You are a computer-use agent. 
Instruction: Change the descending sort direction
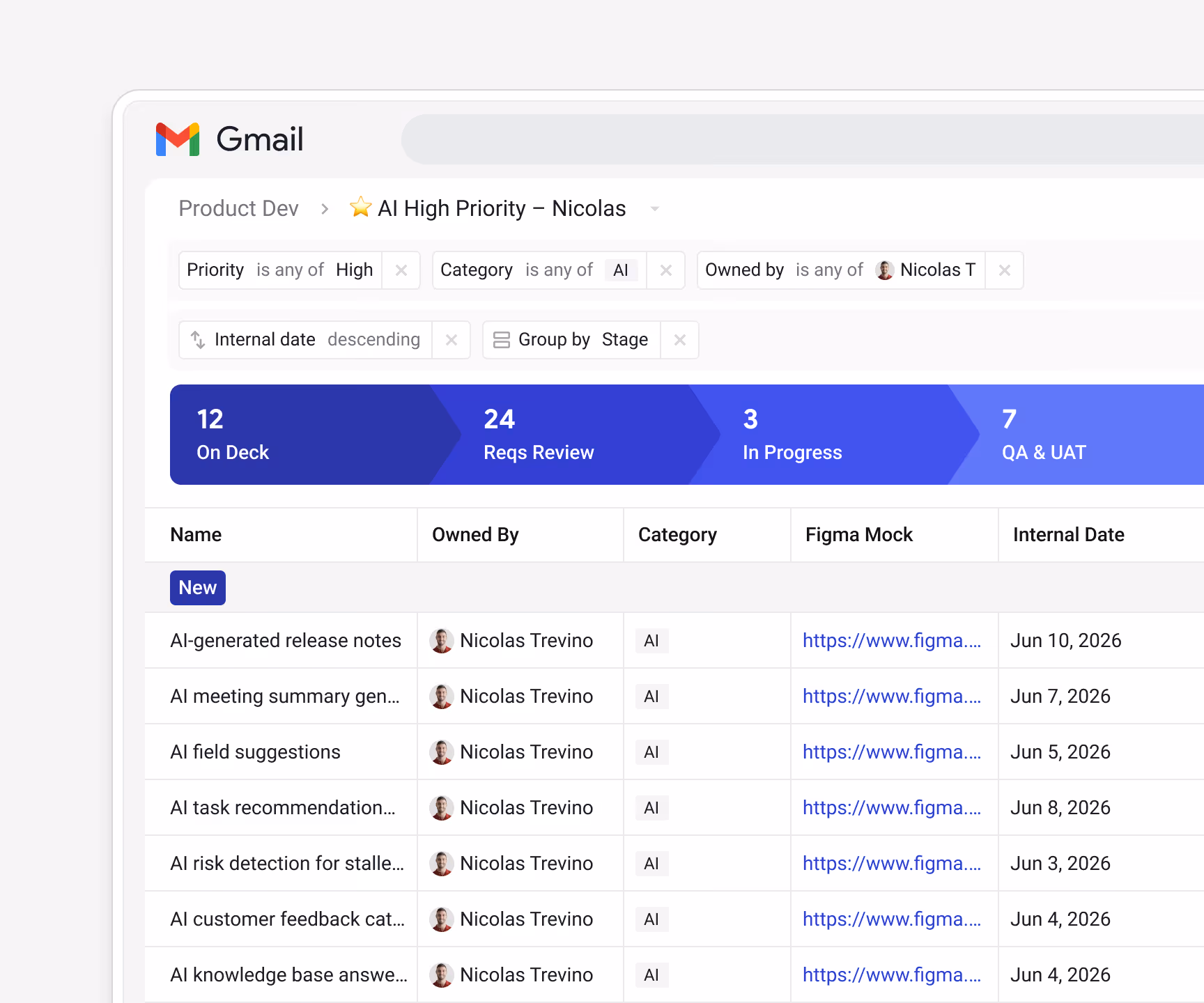pyautogui.click(x=373, y=339)
